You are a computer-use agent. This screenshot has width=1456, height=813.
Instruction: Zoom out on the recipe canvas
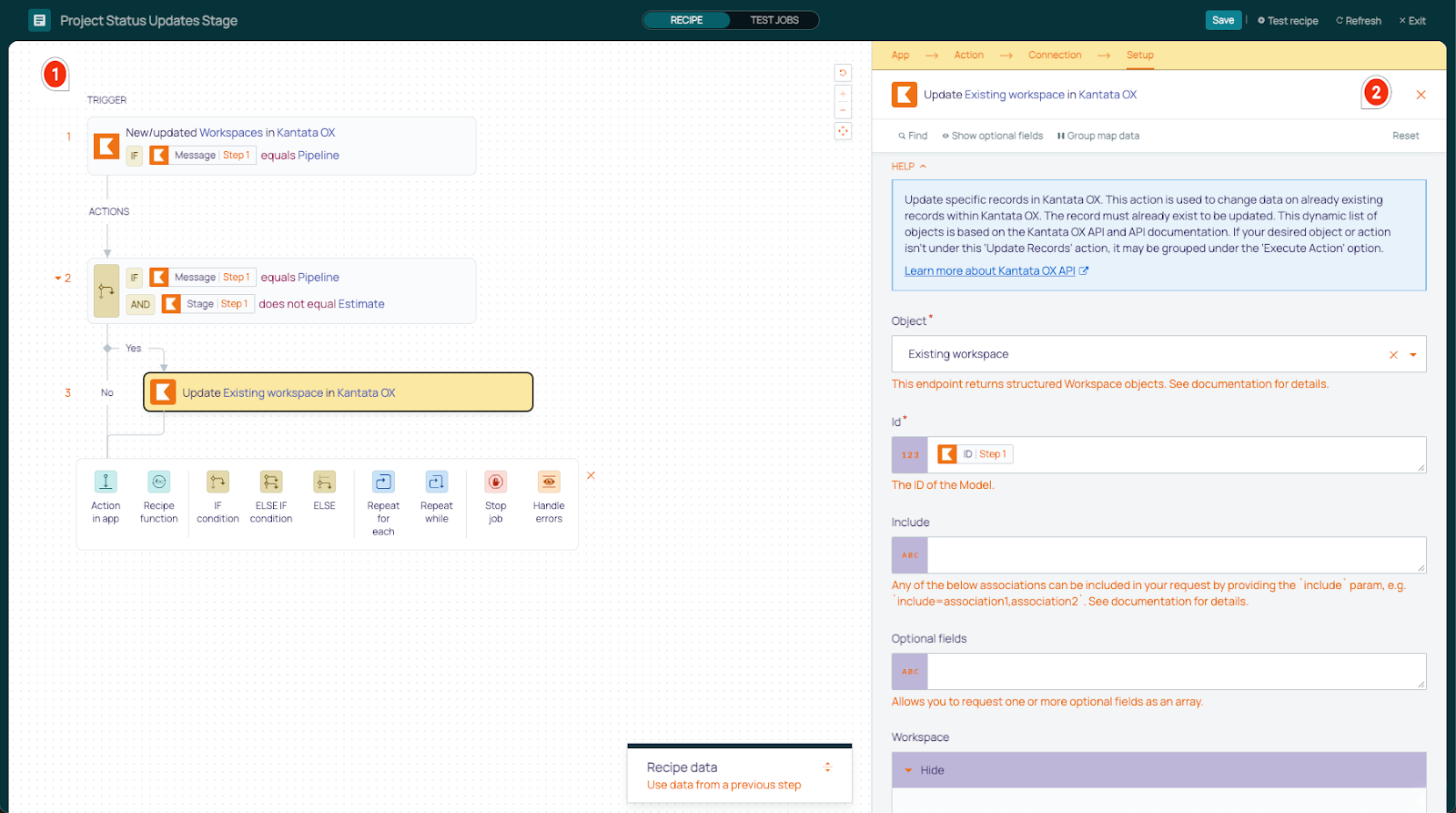pyautogui.click(x=843, y=111)
